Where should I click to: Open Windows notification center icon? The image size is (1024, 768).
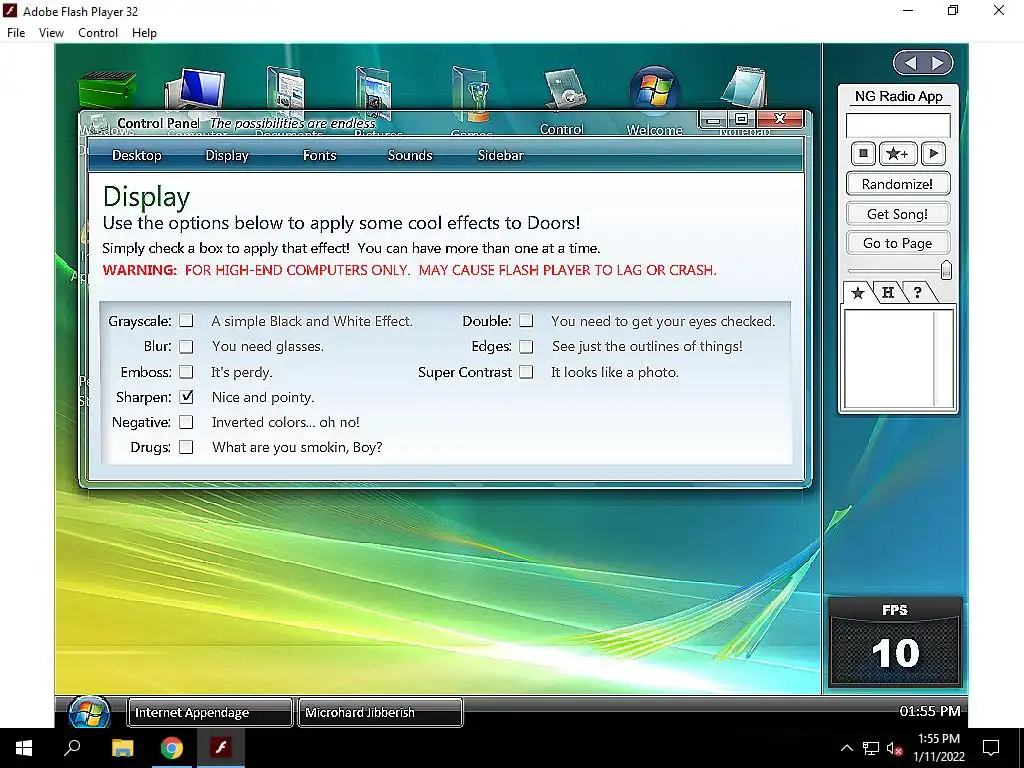tap(991, 748)
